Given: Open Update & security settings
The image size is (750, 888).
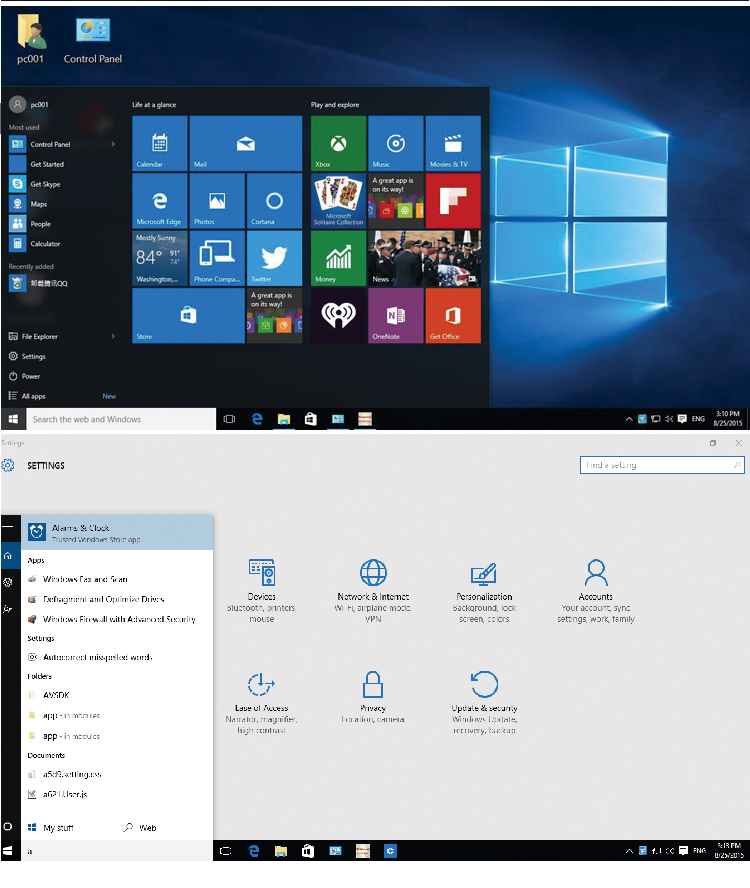Looking at the screenshot, I should (484, 703).
